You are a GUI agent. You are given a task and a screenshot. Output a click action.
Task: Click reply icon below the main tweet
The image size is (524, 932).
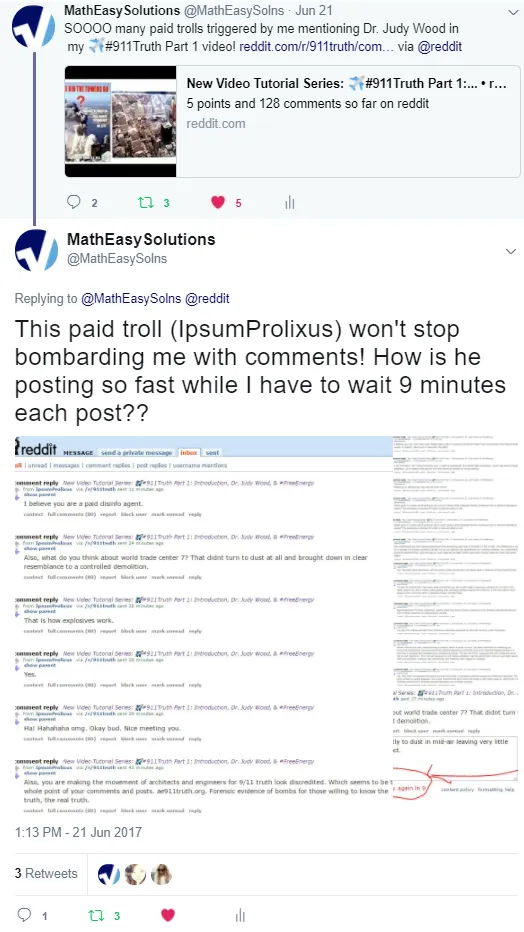[x=24, y=915]
